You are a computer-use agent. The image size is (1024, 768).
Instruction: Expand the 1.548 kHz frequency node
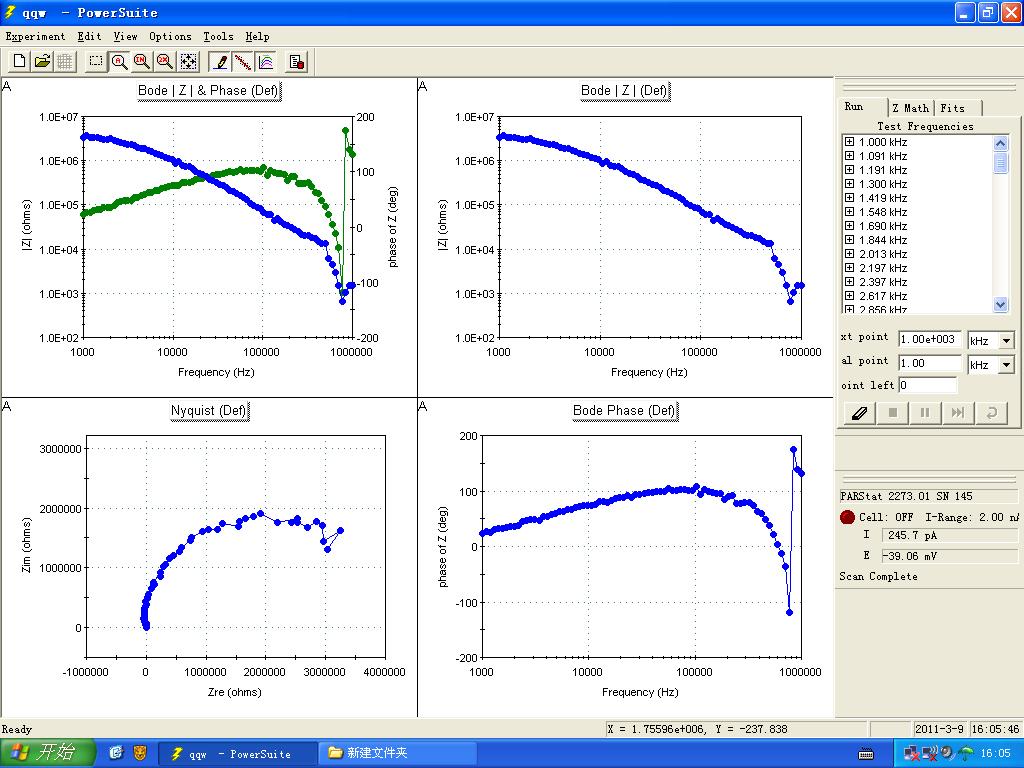click(x=849, y=212)
